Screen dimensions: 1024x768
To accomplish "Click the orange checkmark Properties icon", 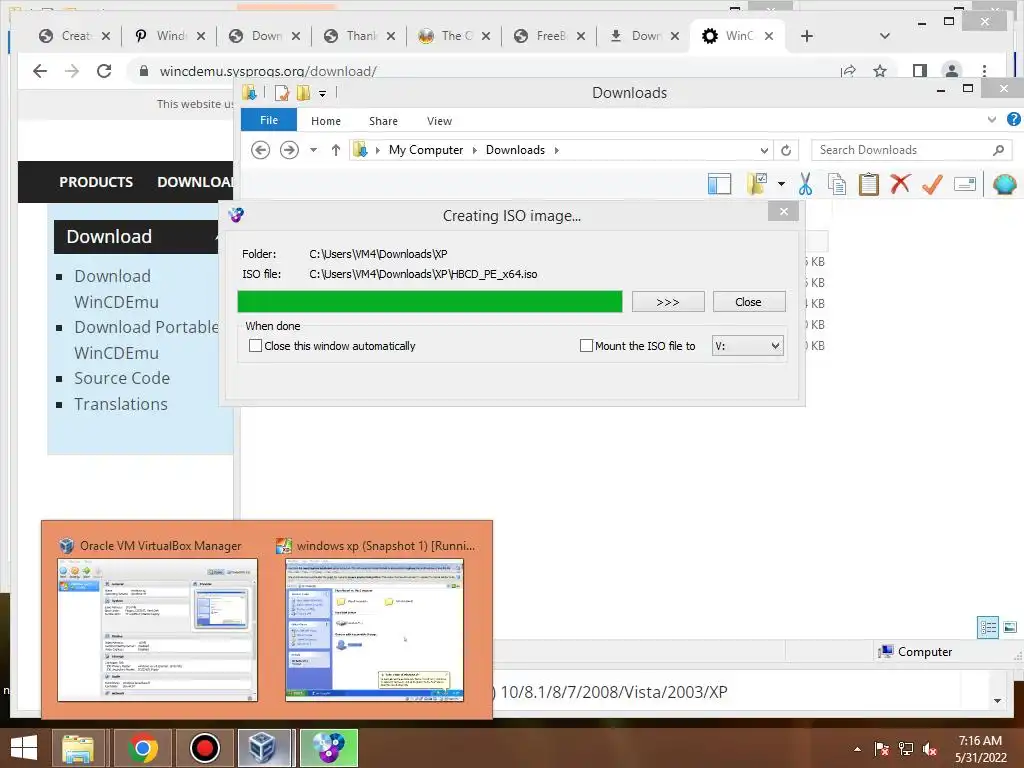I will tap(932, 184).
